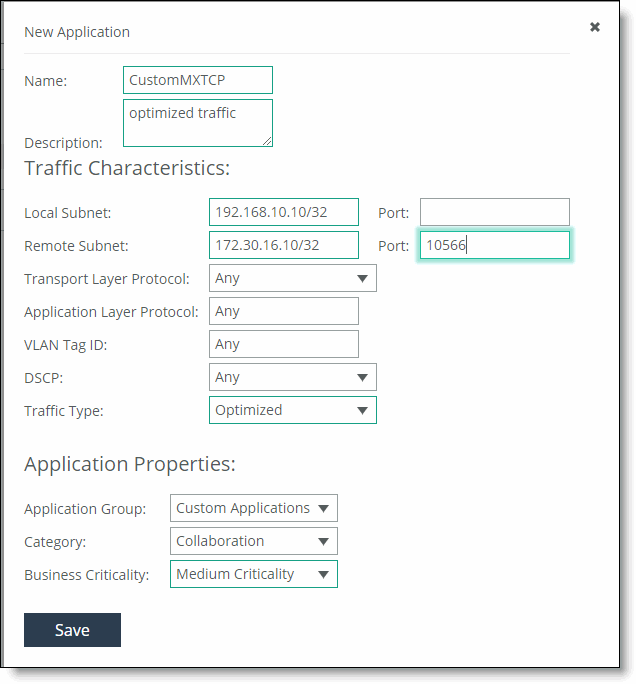Click the Application Properties section heading

(130, 464)
